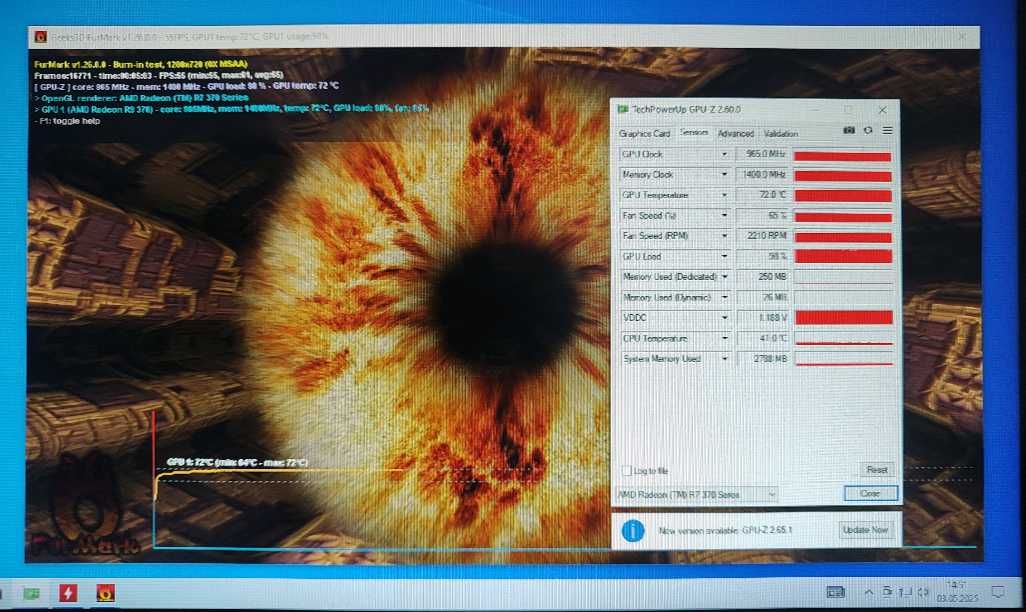
Task: Expand the System Memory Used dropdown
Action: click(x=724, y=359)
